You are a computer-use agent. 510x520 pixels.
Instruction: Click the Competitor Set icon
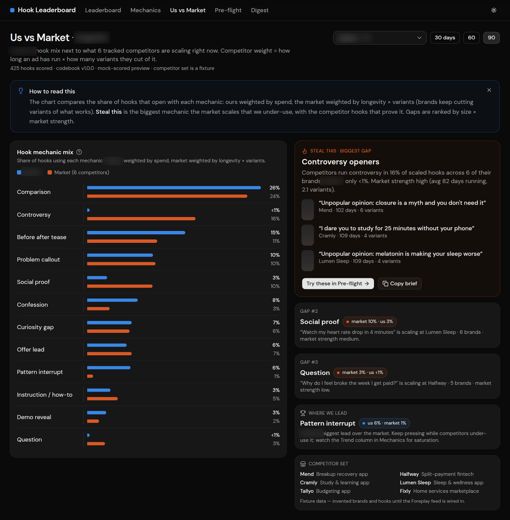303,464
